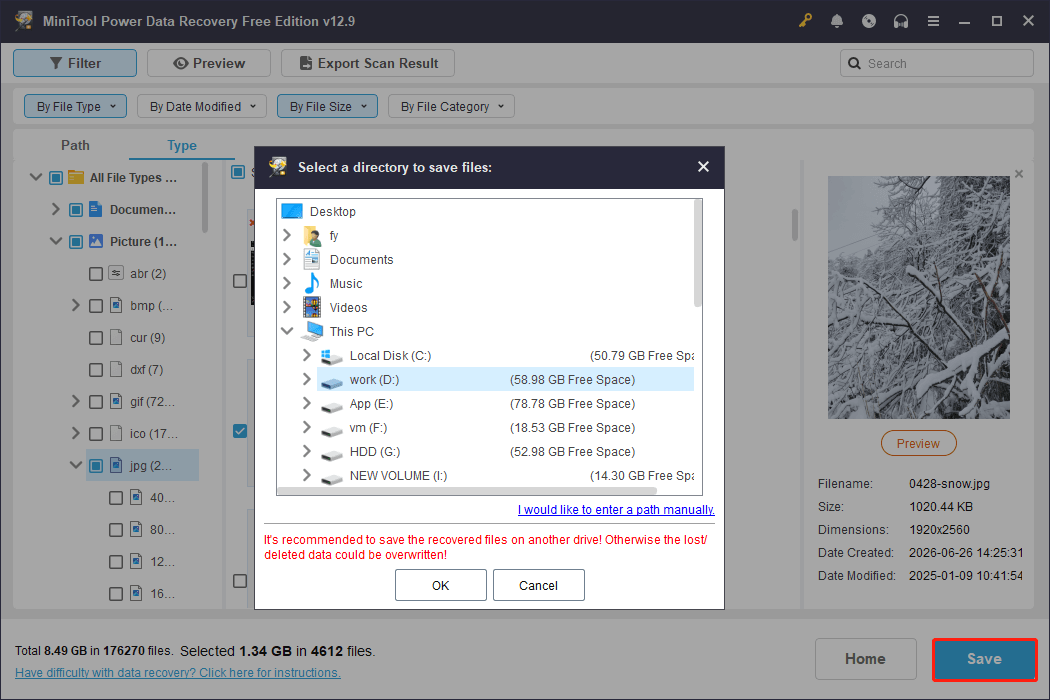
Task: Click the orange Preview button under thumbnail
Action: point(918,443)
